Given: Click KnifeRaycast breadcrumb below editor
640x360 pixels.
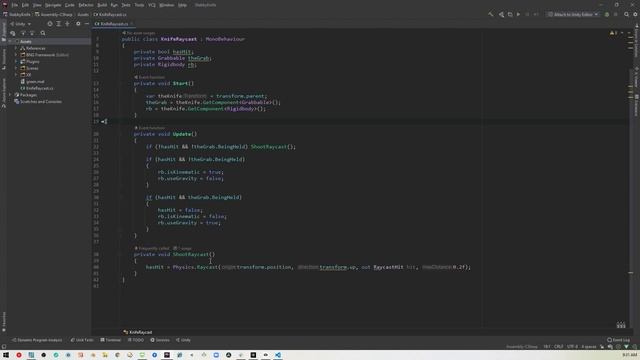Looking at the screenshot, I should click(138, 332).
